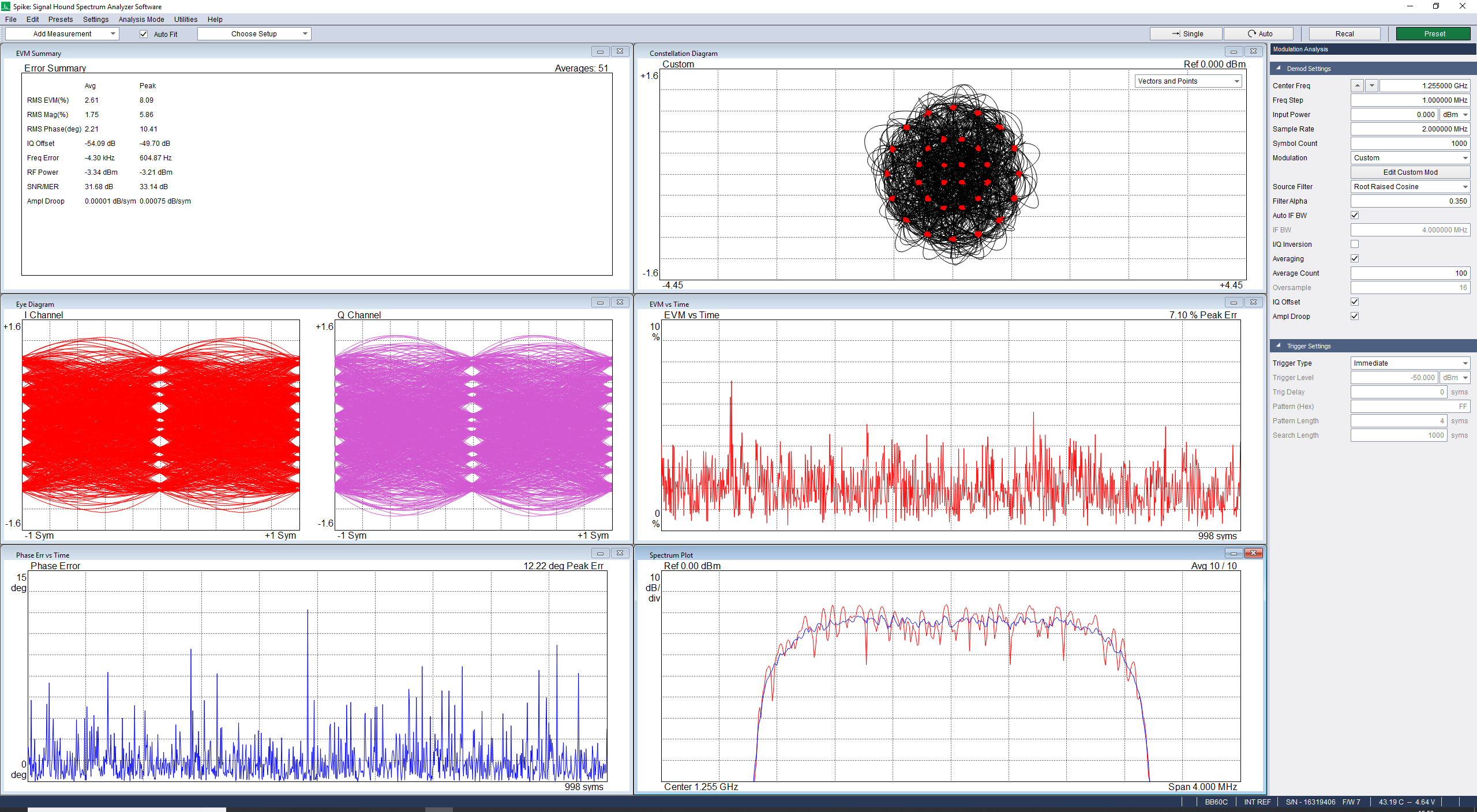Expand the Trigger Type dropdown
The height and width of the screenshot is (812, 1477).
point(1410,363)
